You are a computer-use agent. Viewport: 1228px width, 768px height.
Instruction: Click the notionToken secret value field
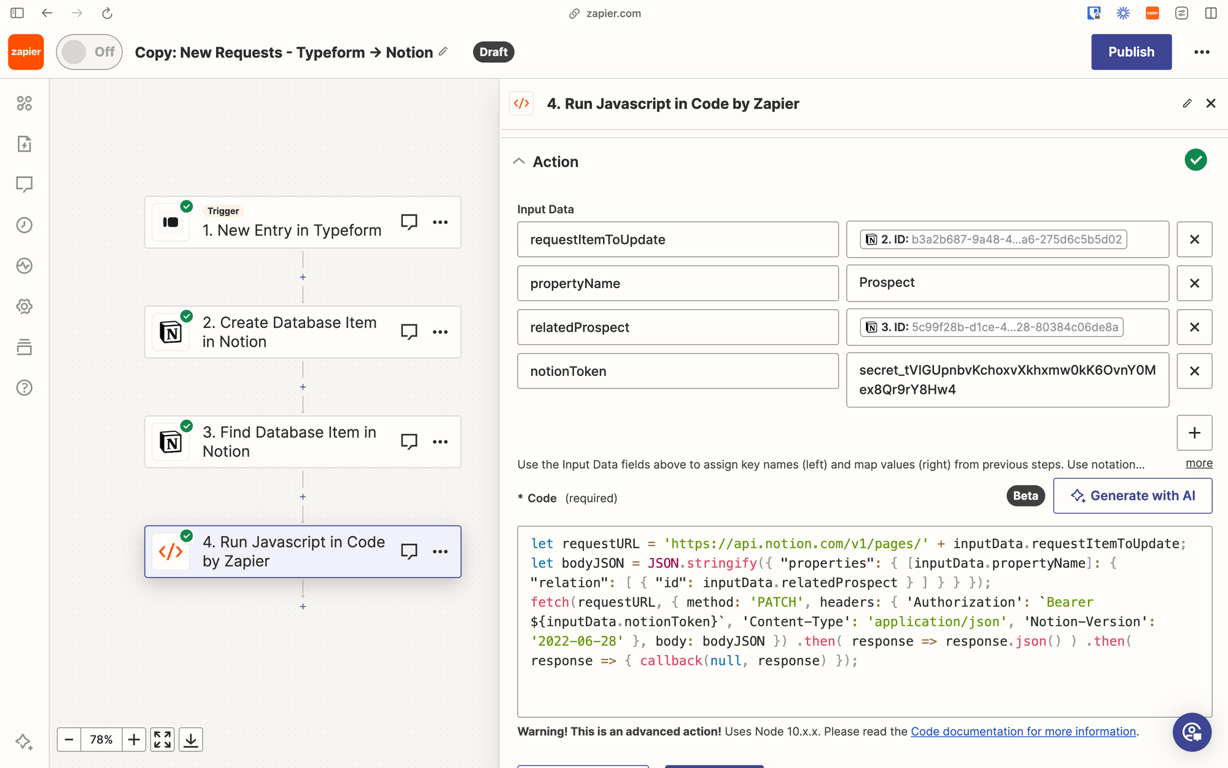1007,380
